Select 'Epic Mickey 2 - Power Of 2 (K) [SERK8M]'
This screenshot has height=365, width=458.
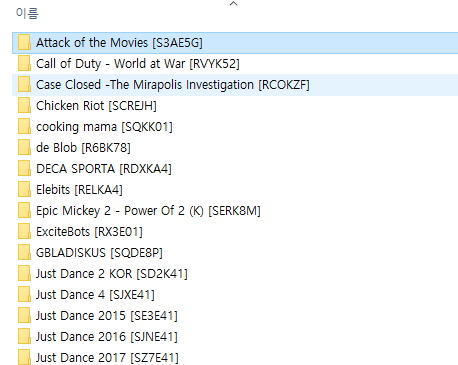148,211
